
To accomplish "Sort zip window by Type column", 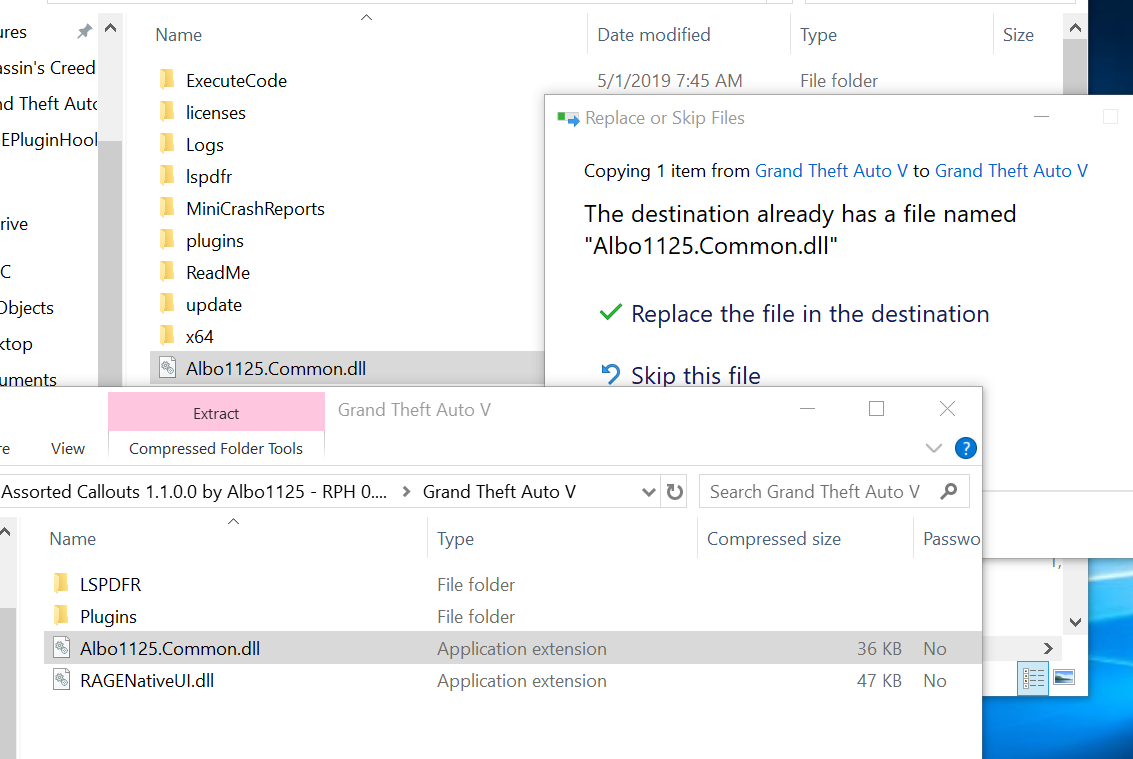I will (455, 539).
